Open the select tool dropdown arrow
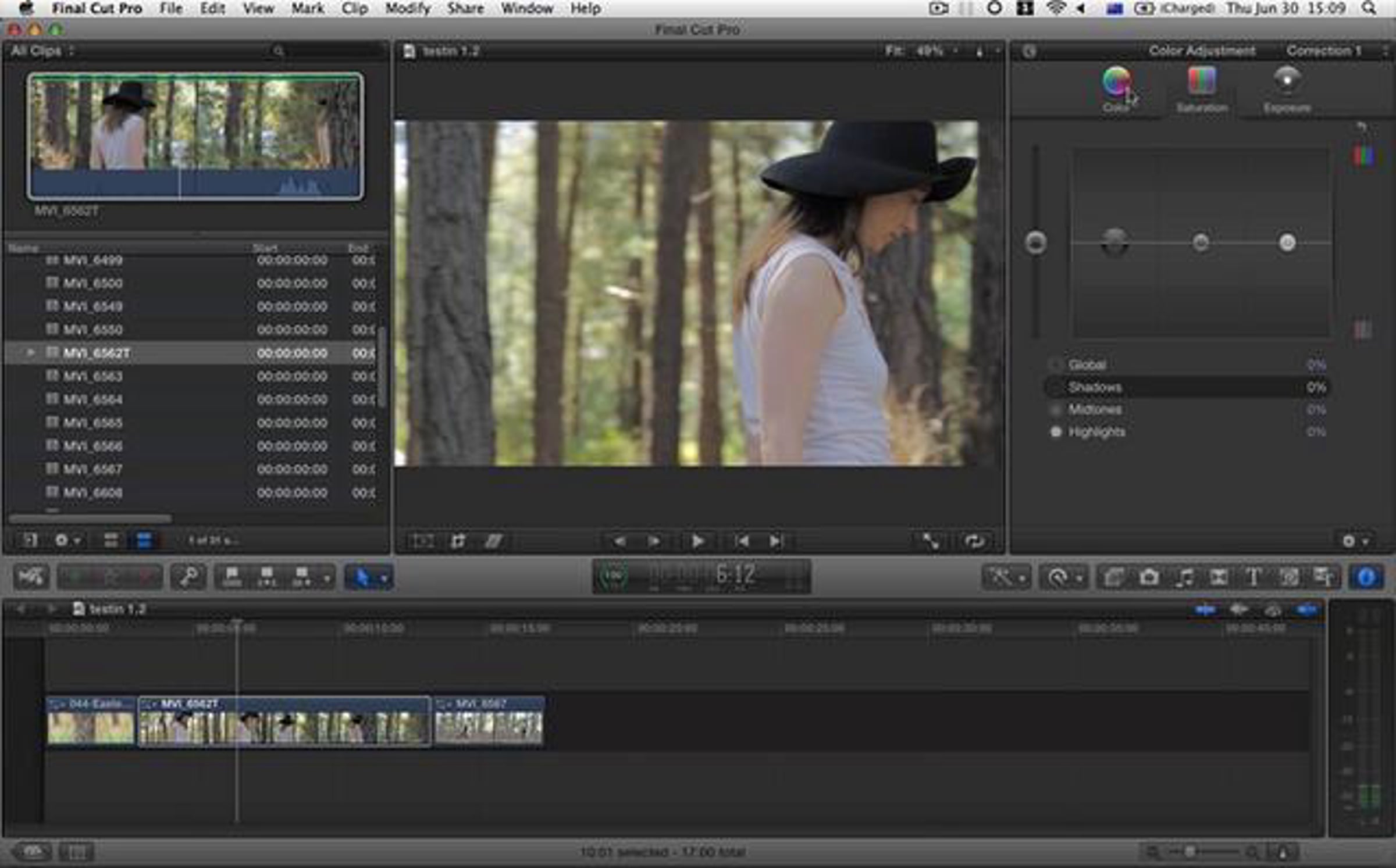1396x868 pixels. (x=384, y=578)
